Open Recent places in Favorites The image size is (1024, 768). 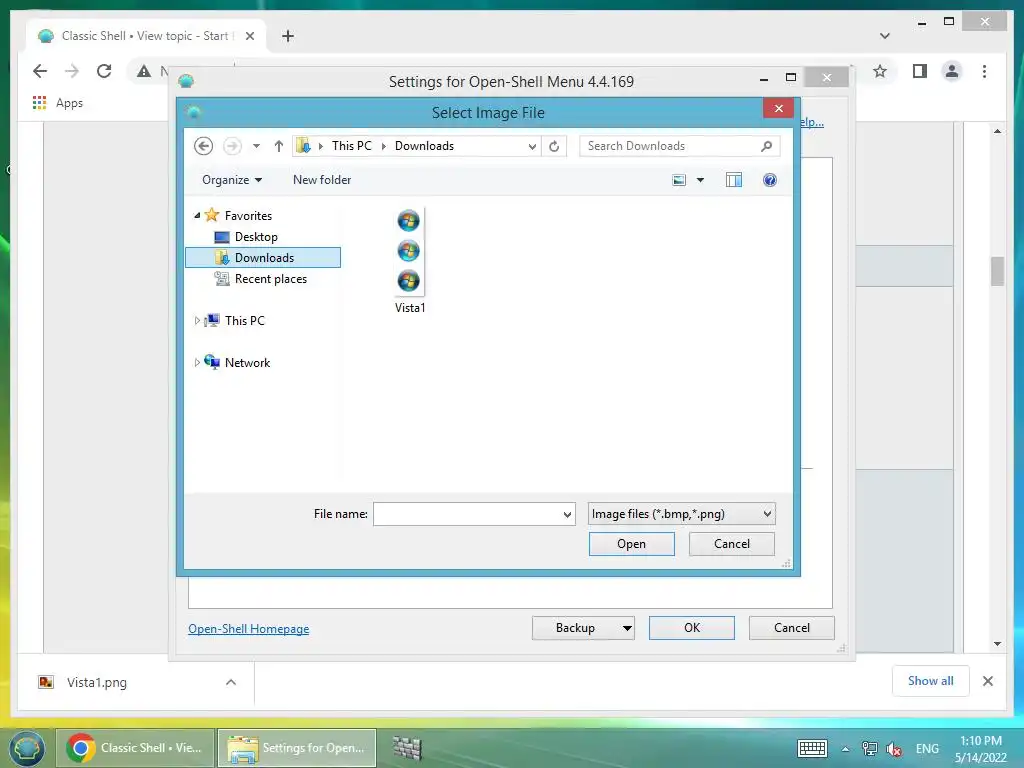tap(270, 279)
